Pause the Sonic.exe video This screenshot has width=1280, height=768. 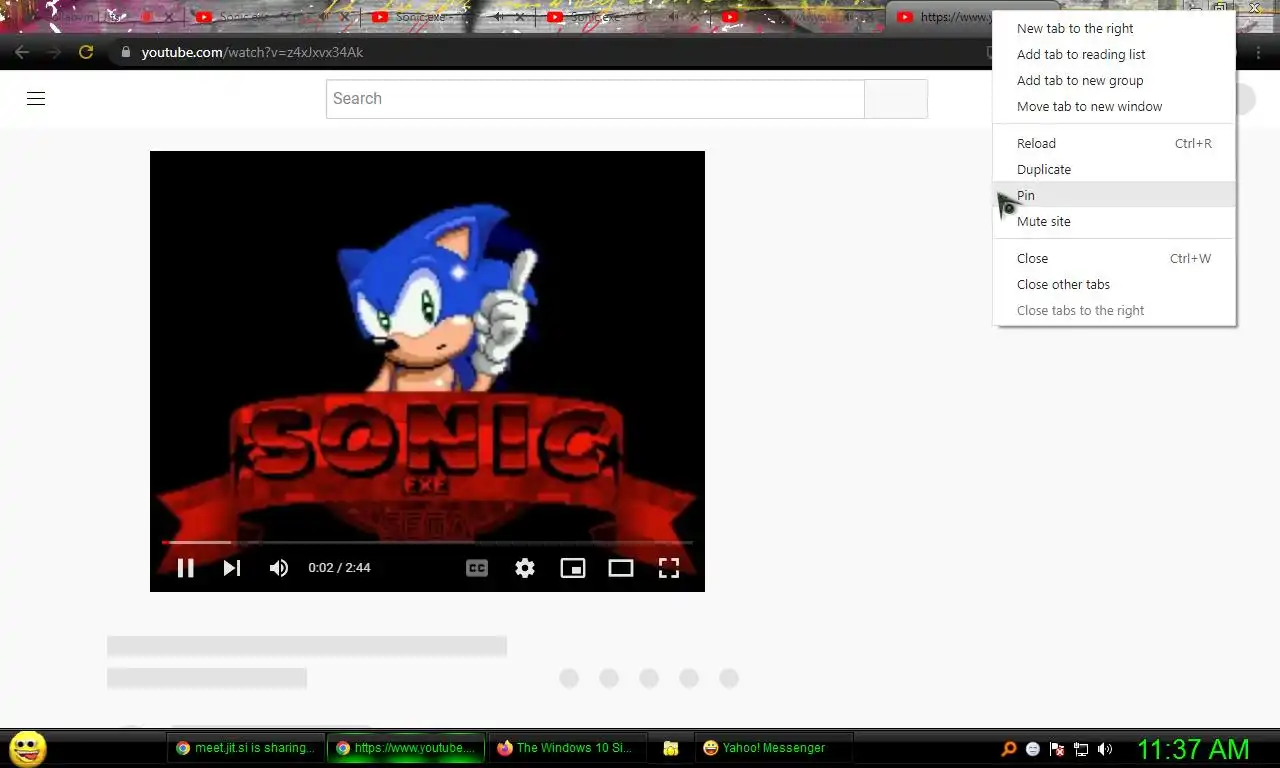pos(185,568)
